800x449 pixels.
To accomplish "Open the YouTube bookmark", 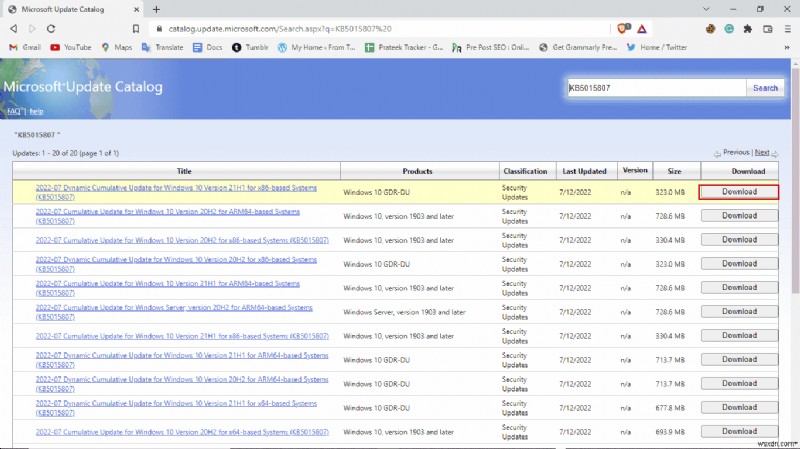I will [70, 47].
